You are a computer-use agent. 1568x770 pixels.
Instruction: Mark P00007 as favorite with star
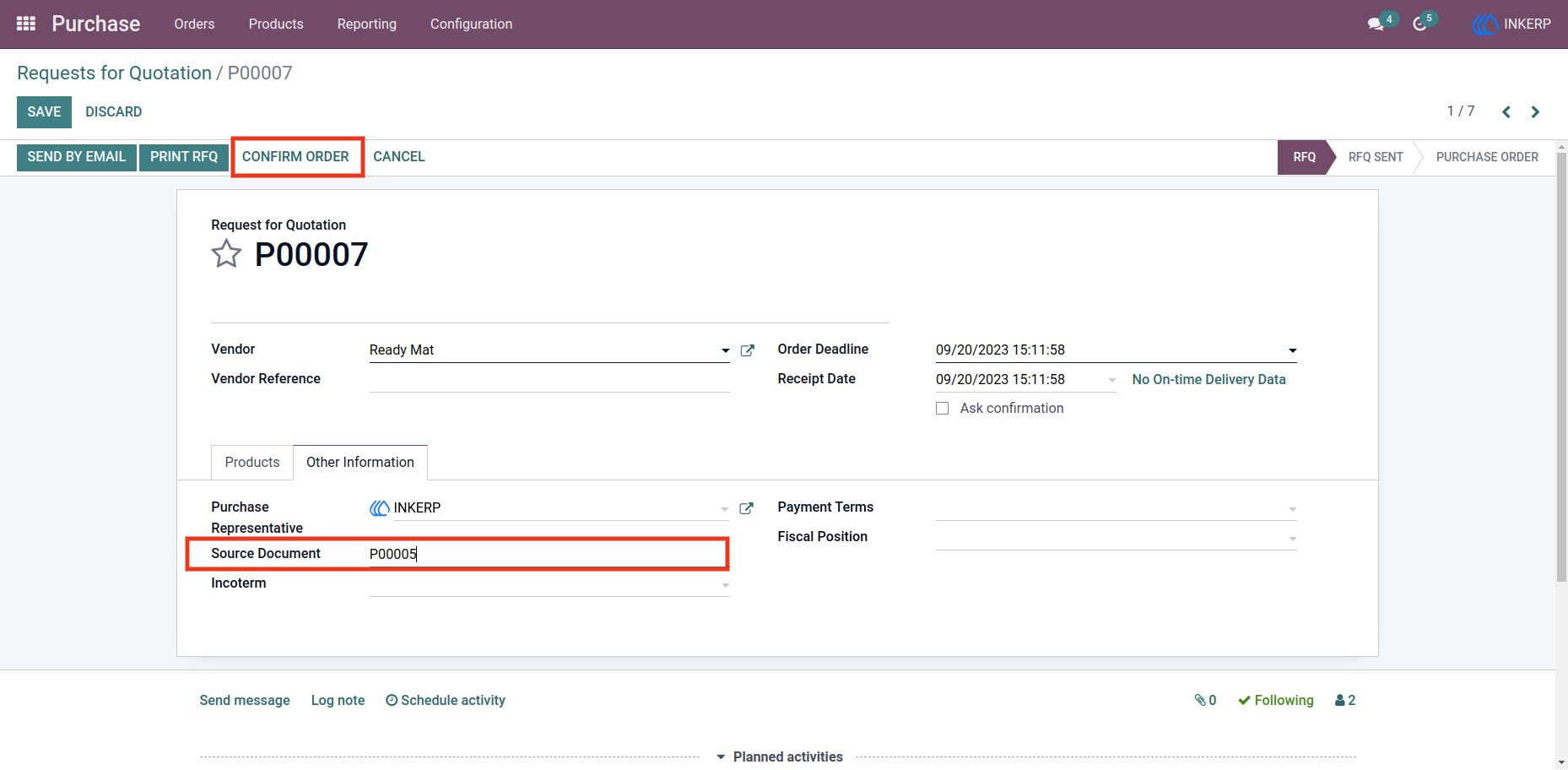coord(226,253)
